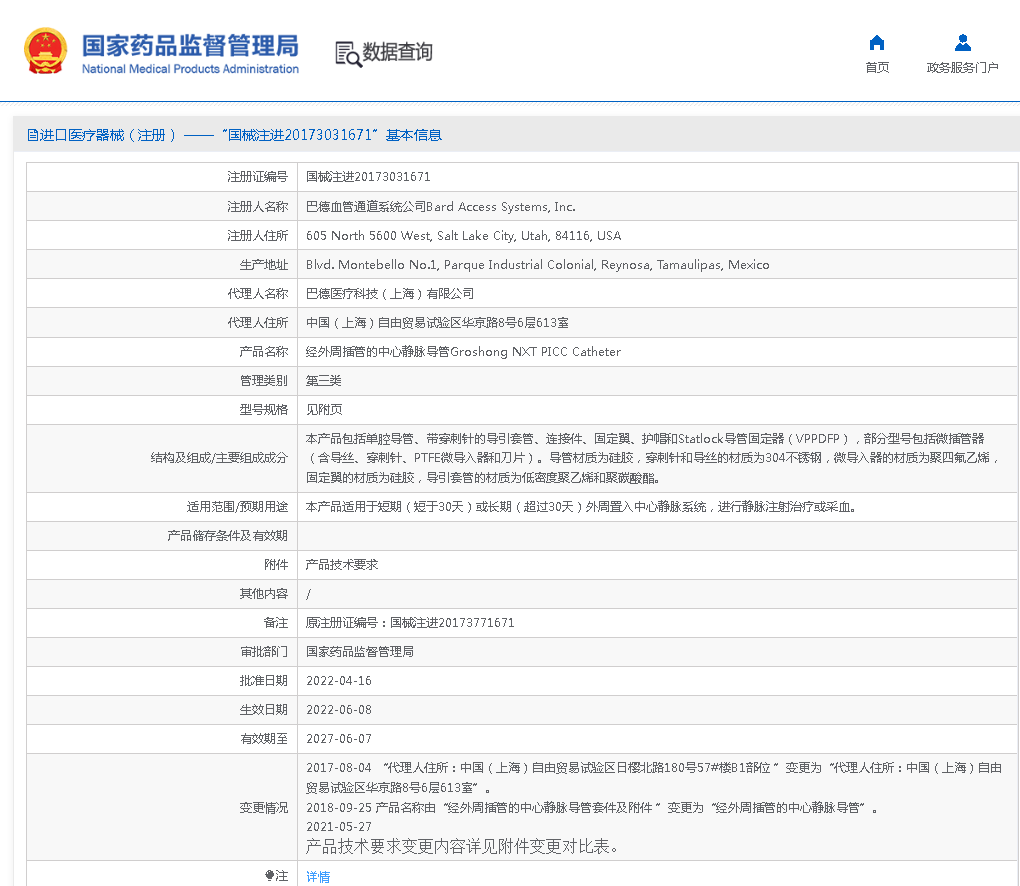Select the Salt Lake City registrant address
The image size is (1020, 886).
[463, 235]
